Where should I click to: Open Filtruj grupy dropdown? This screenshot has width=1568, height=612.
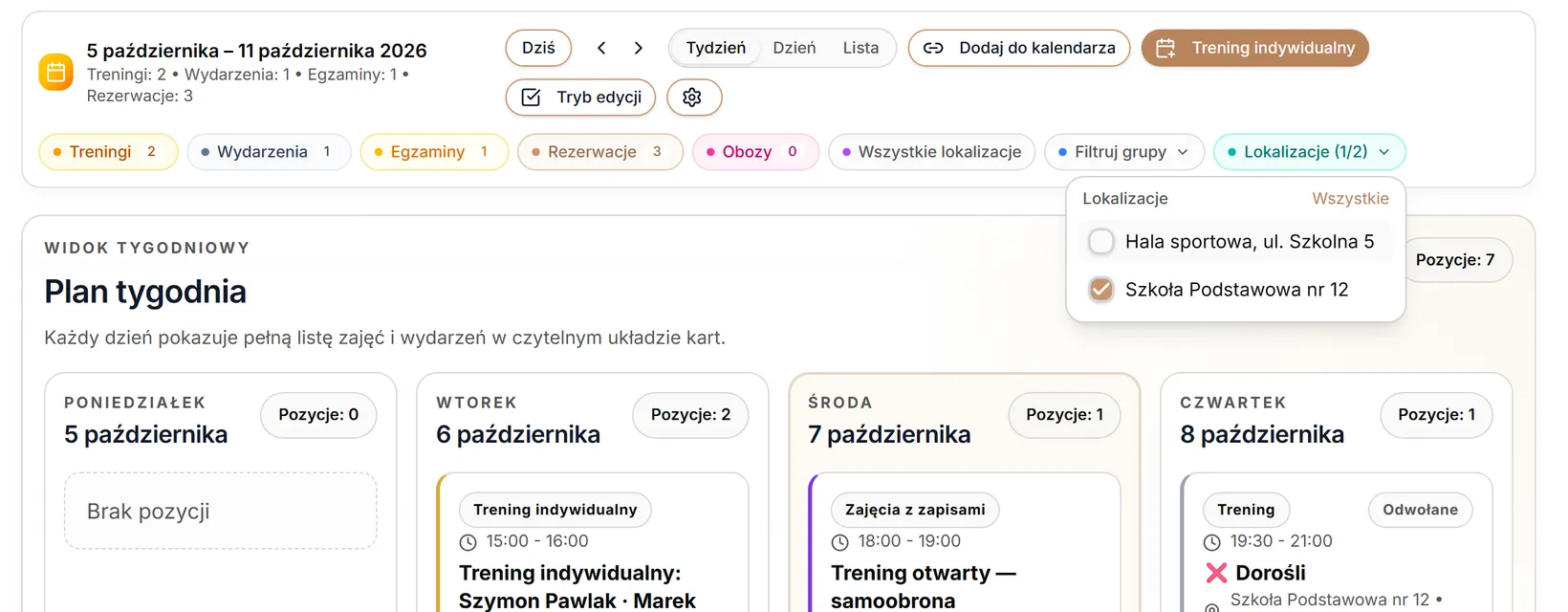click(1124, 152)
